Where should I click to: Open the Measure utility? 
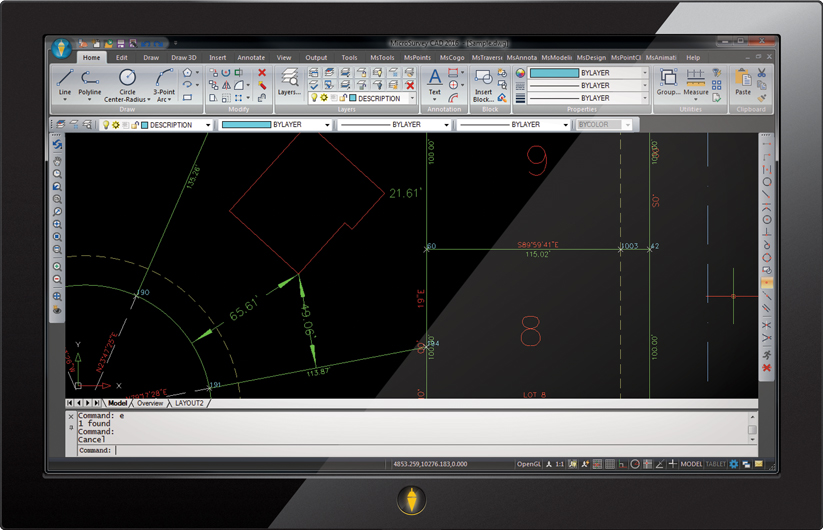[x=696, y=79]
